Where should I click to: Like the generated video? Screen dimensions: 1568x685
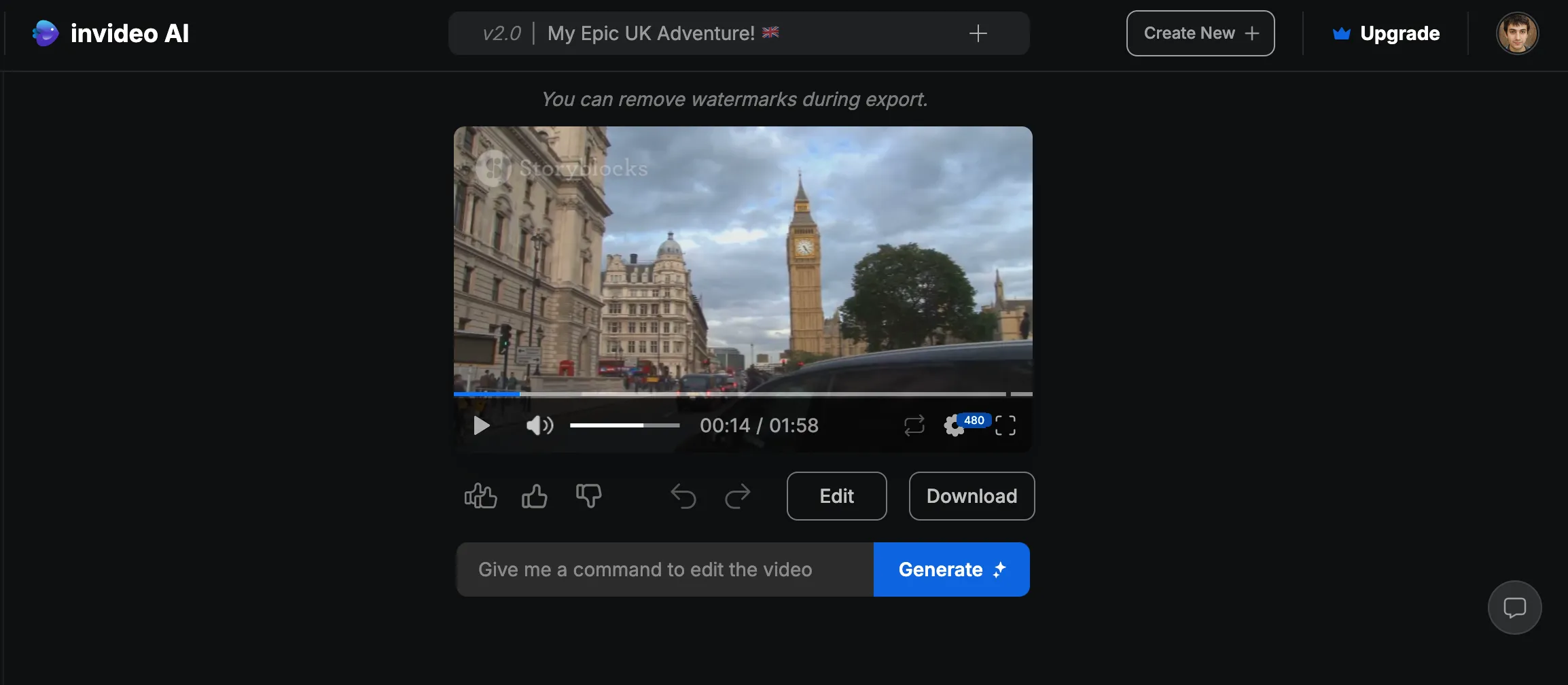[535, 496]
